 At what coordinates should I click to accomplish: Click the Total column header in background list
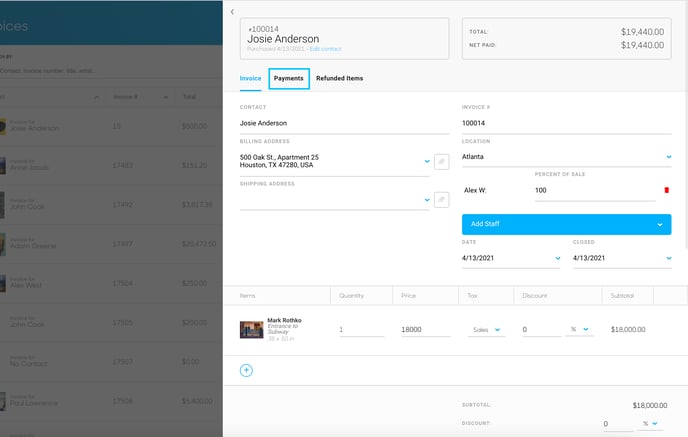click(190, 97)
